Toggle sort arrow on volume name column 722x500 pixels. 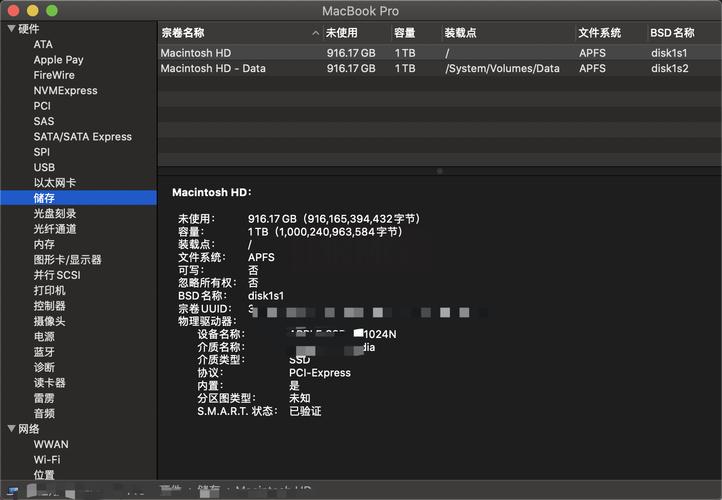click(x=315, y=33)
